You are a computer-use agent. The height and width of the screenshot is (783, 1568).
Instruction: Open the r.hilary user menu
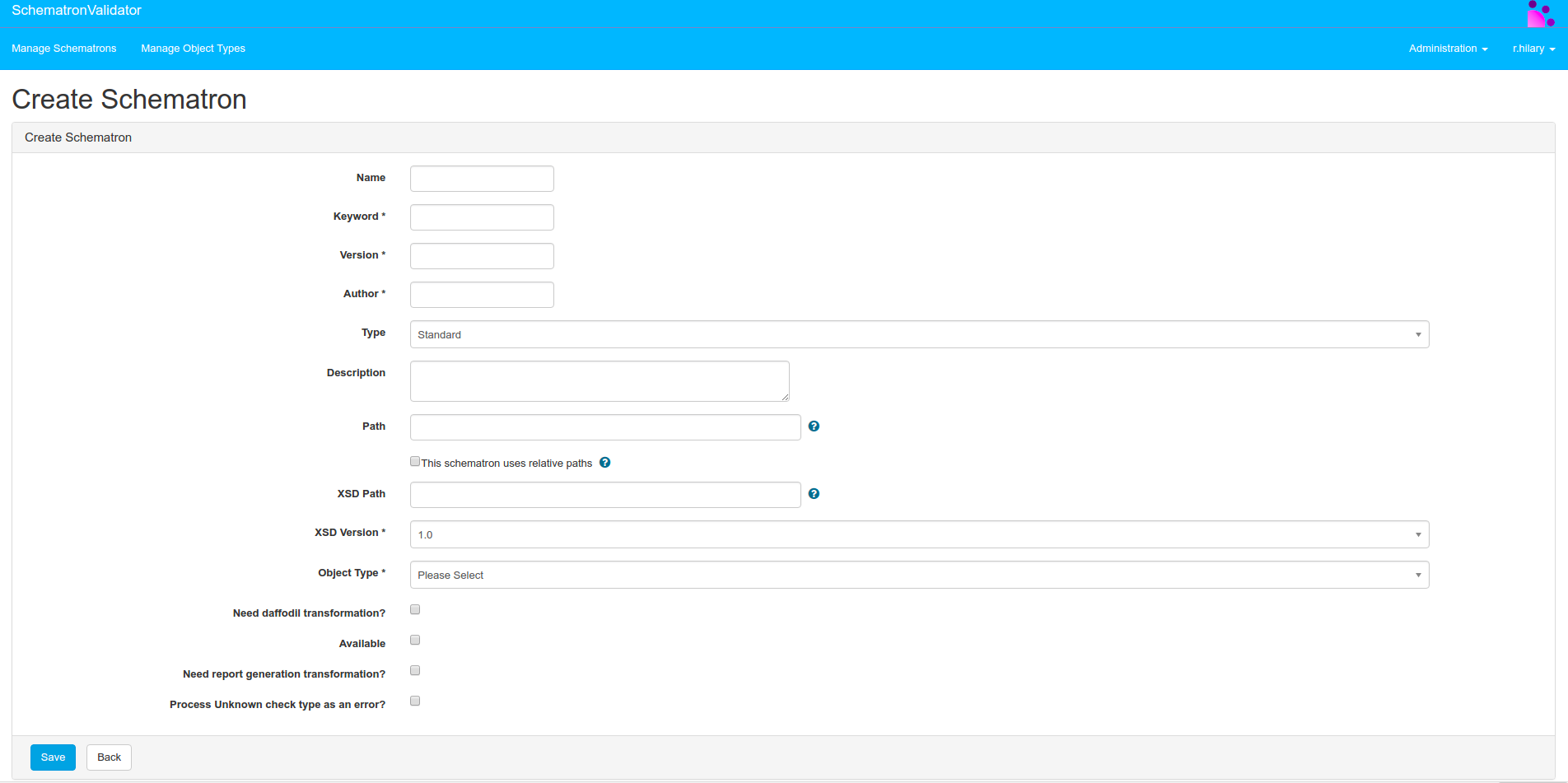pos(1533,49)
